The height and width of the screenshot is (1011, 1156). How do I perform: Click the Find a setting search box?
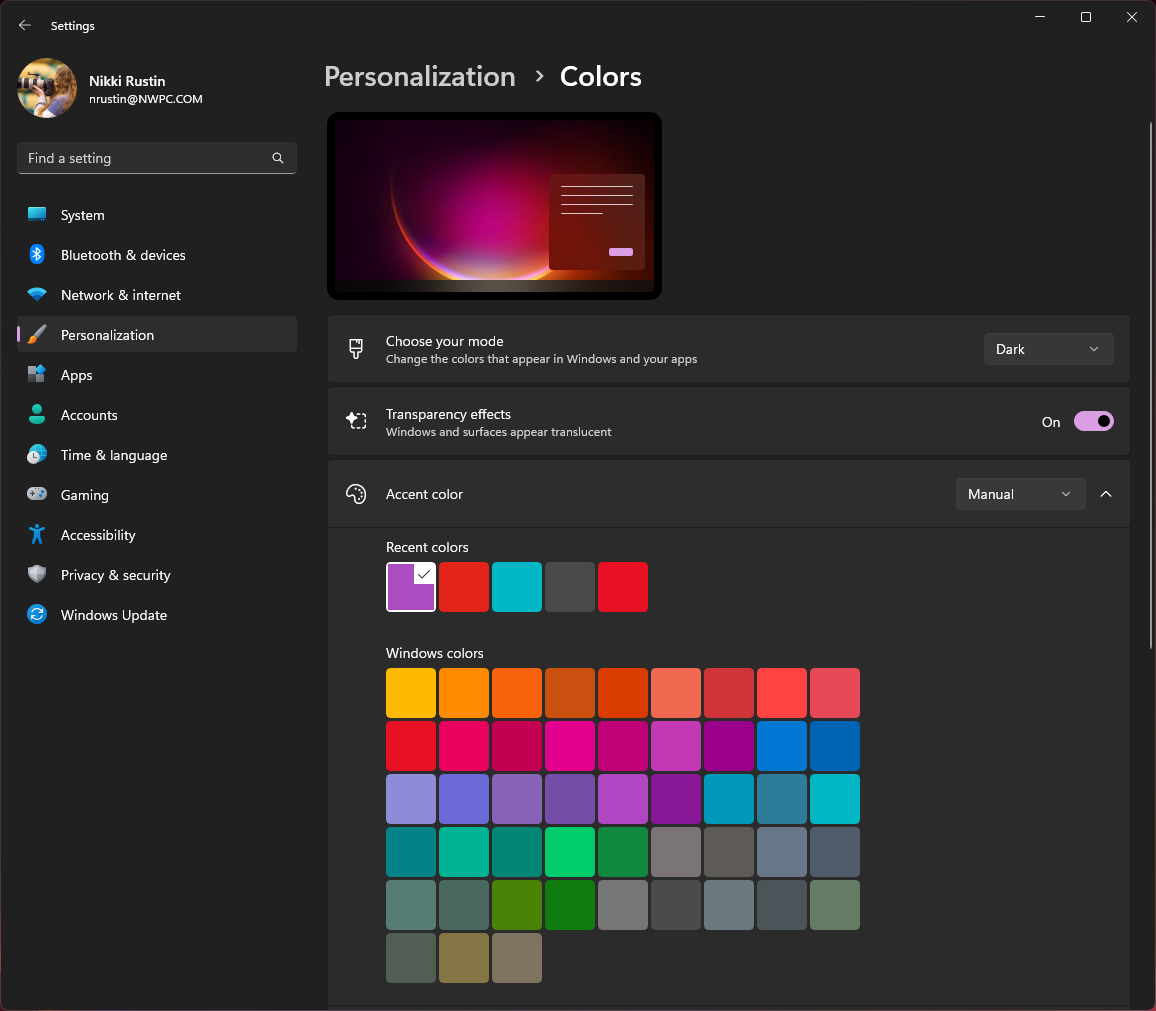click(x=156, y=158)
